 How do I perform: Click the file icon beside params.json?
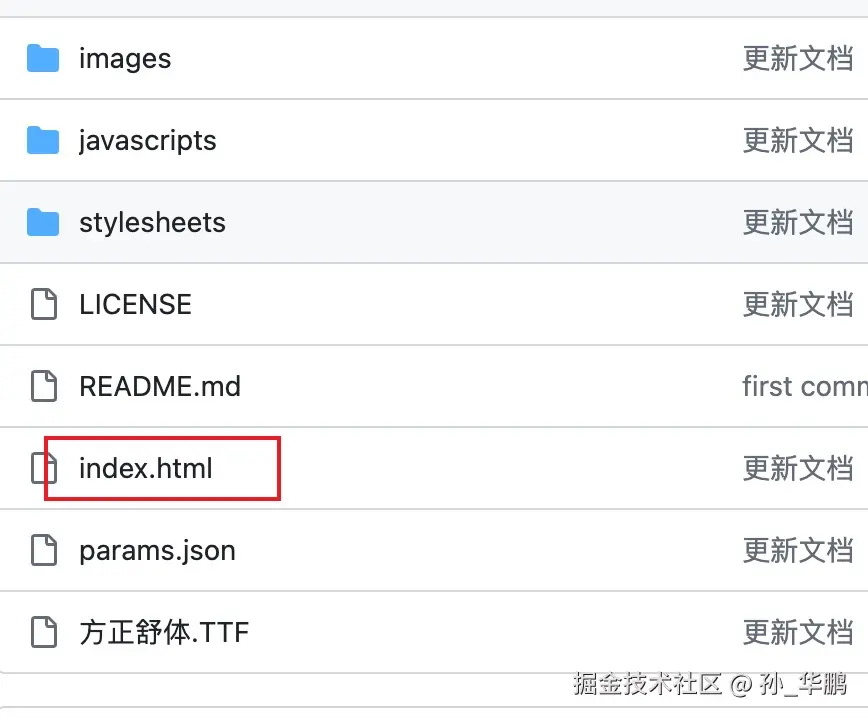pyautogui.click(x=44, y=550)
